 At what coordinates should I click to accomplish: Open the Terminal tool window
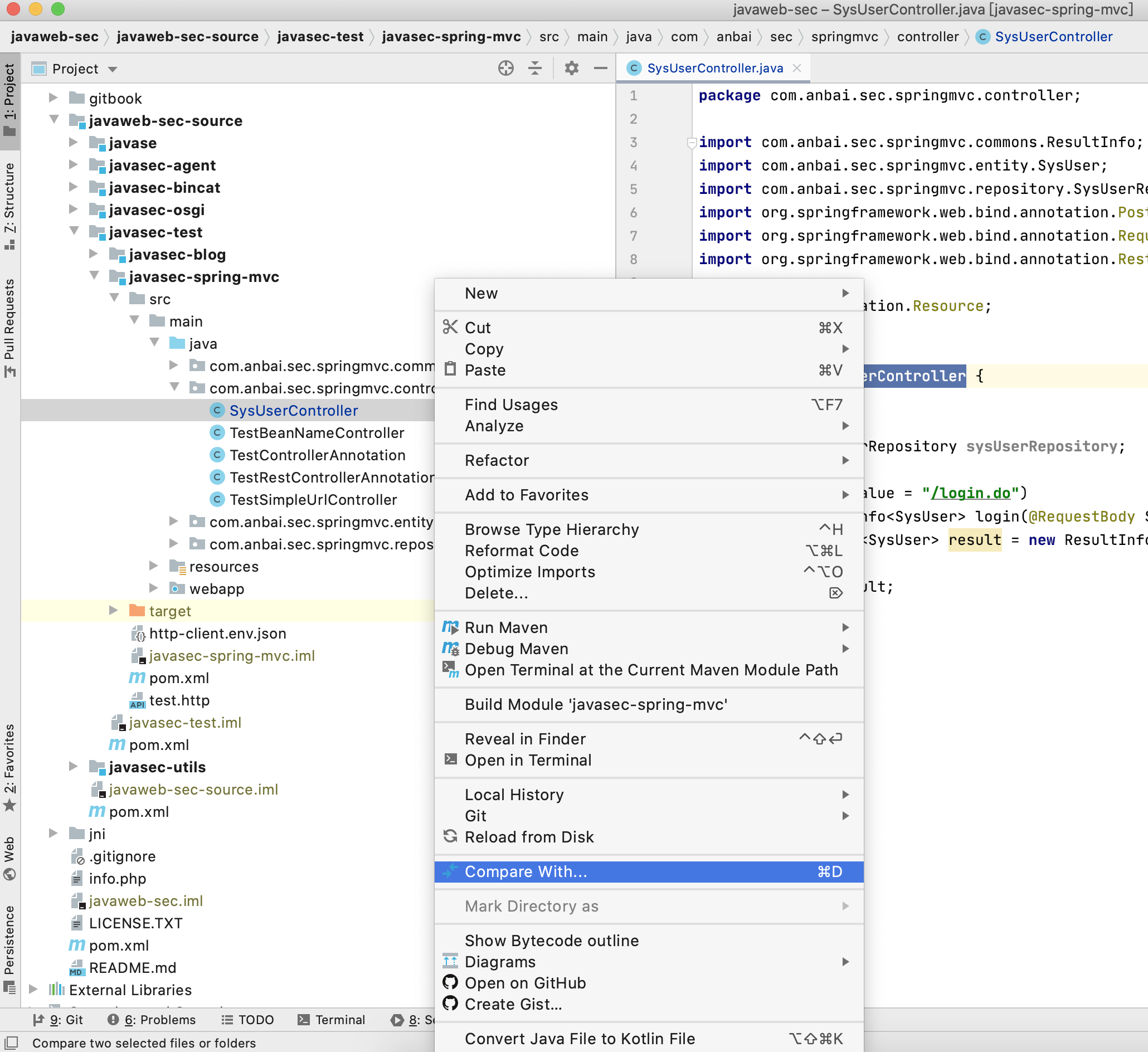click(x=332, y=1020)
